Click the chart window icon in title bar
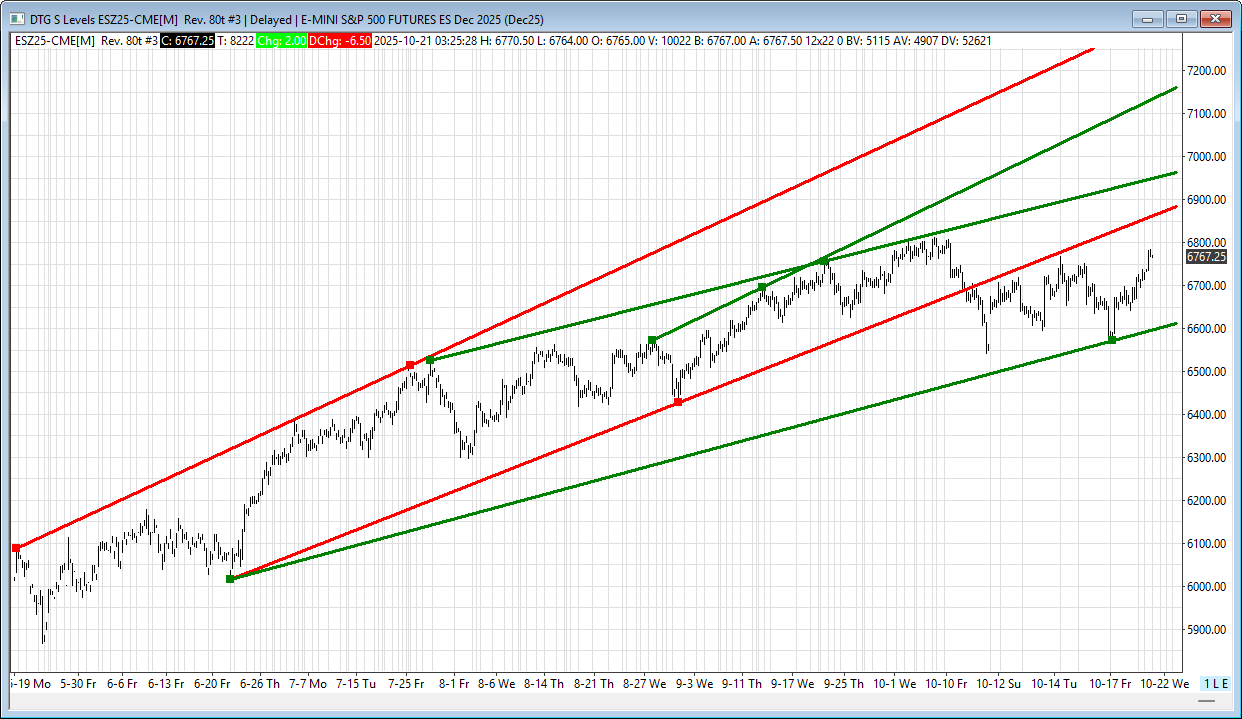This screenshot has height=719, width=1242. (x=14, y=18)
